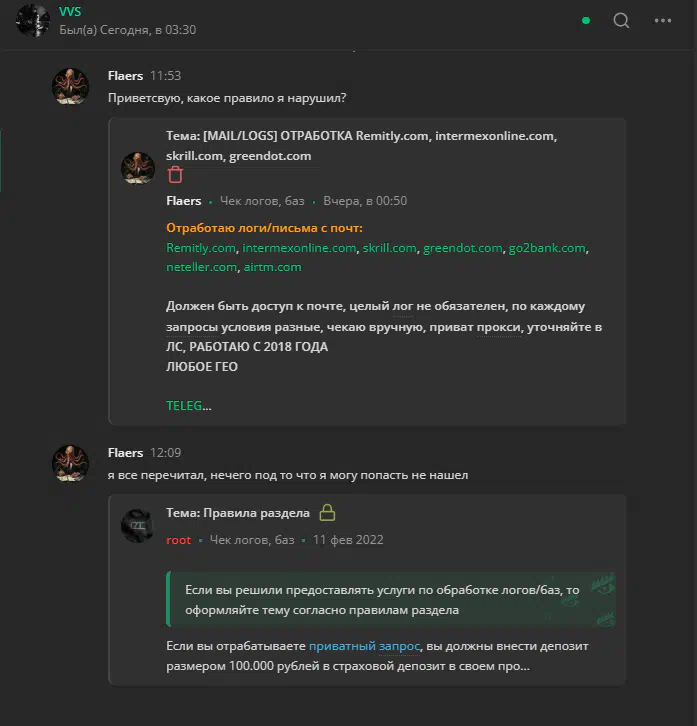Click text ЛС, РАБОТАЮ С 2018 ГОДА
Viewport: 697px width, 726px height.
pos(247,347)
